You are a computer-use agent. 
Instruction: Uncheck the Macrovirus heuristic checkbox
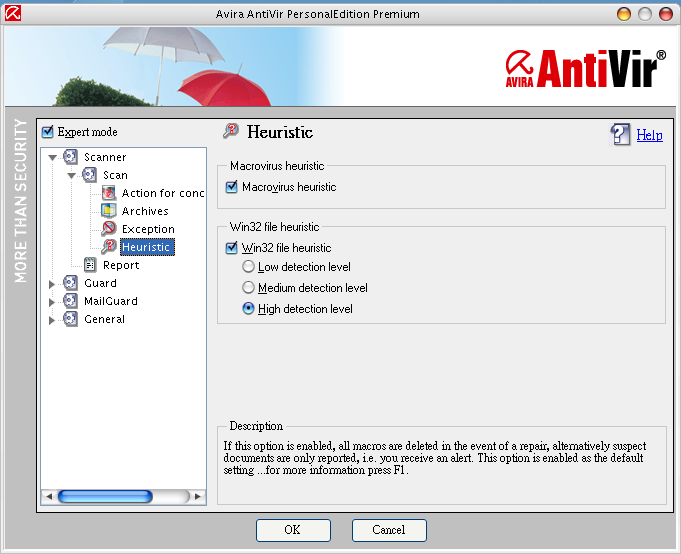pyautogui.click(x=231, y=187)
